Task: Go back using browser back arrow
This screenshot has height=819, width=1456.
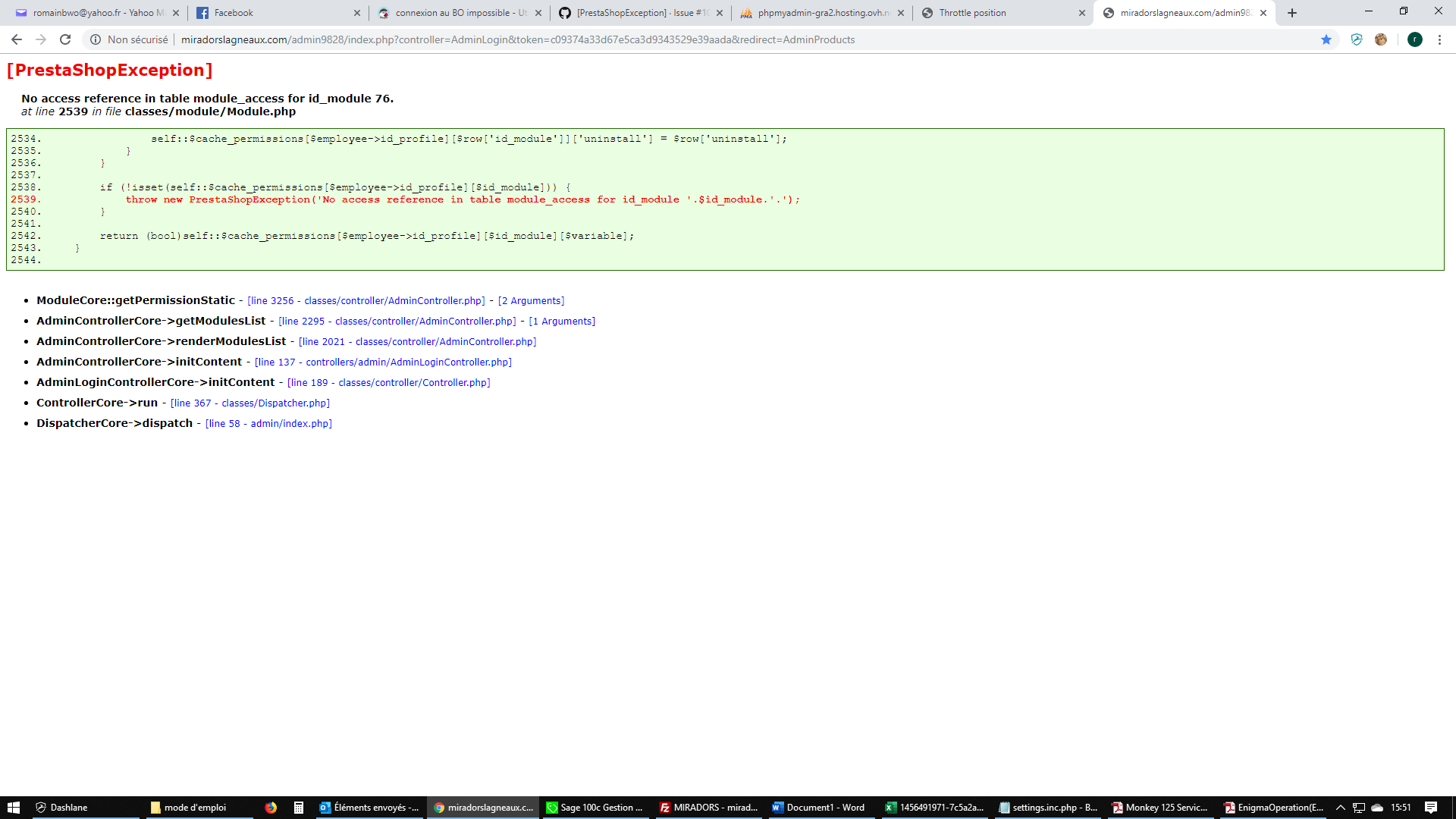Action: 17,39
